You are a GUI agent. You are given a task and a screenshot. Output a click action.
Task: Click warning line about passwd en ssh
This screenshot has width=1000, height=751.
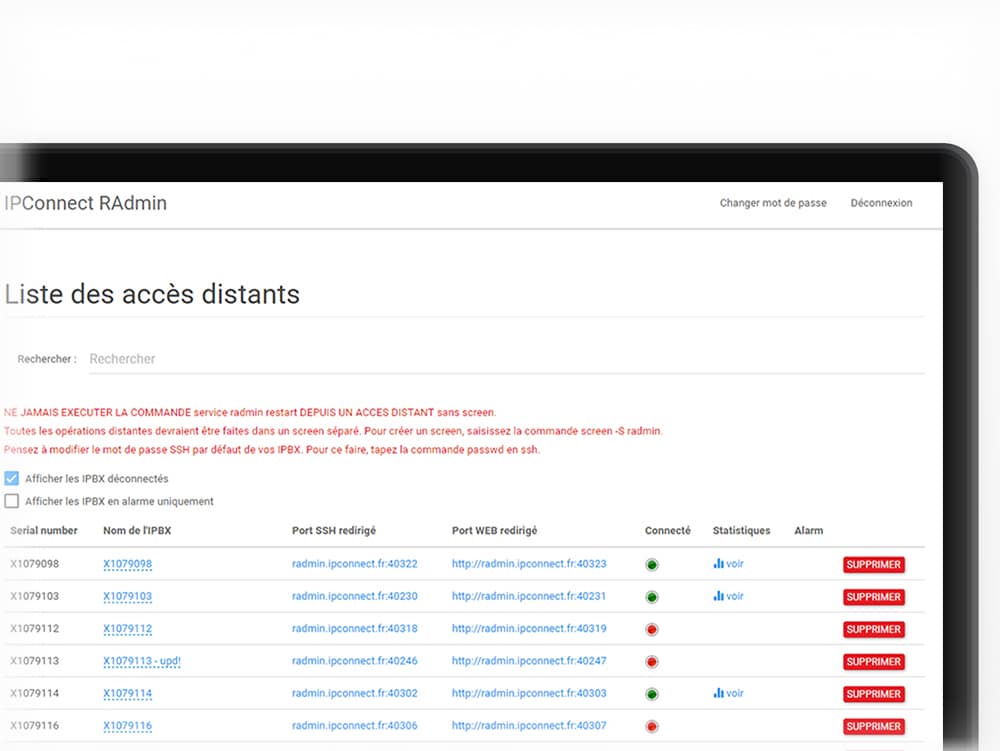[x=272, y=449]
